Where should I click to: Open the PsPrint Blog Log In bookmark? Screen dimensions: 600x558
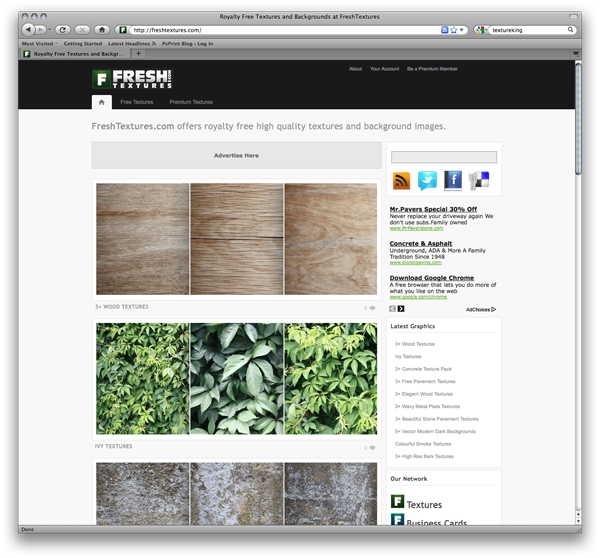pyautogui.click(x=188, y=44)
